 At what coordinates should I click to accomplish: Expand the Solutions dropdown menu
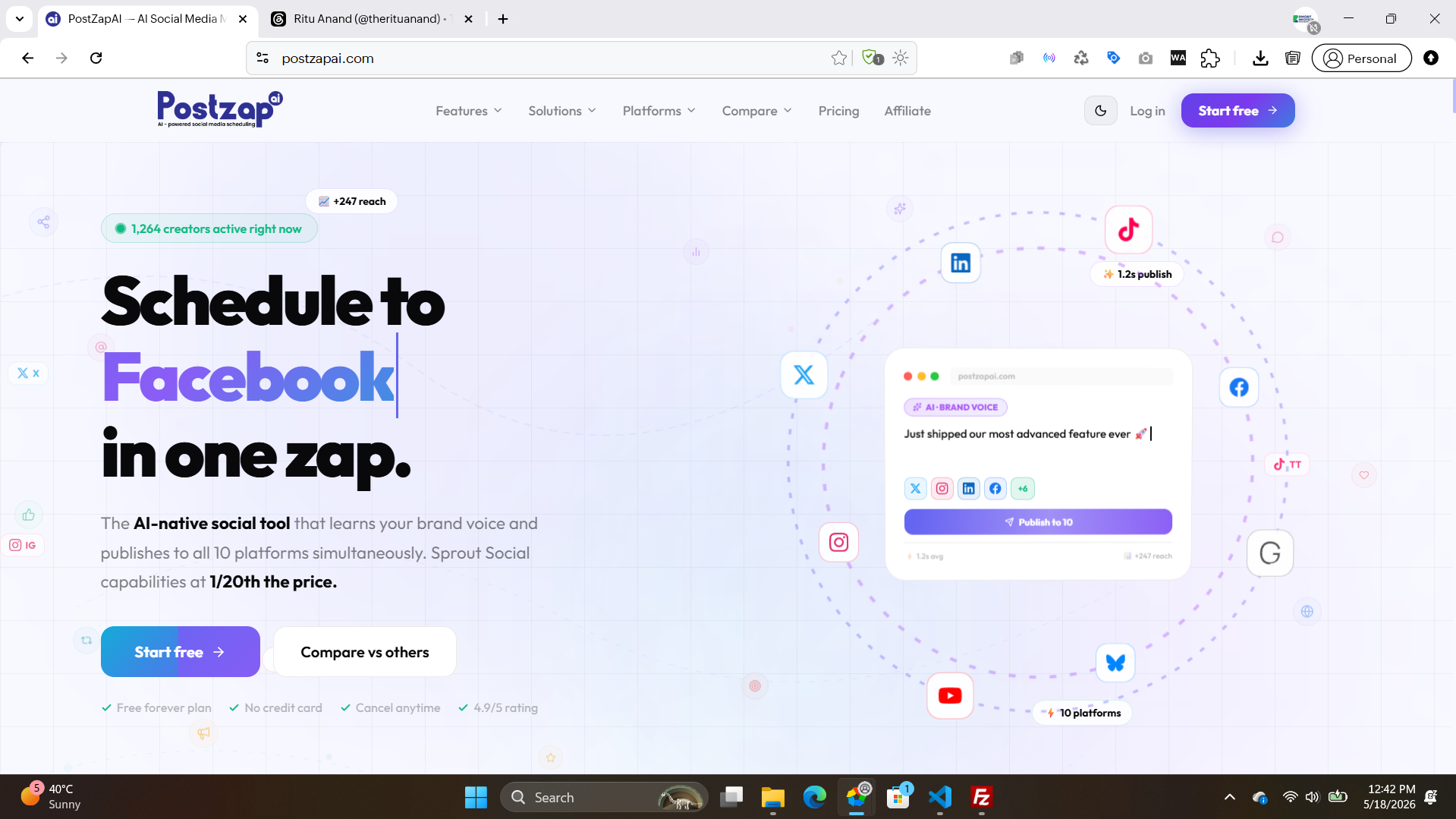562,111
